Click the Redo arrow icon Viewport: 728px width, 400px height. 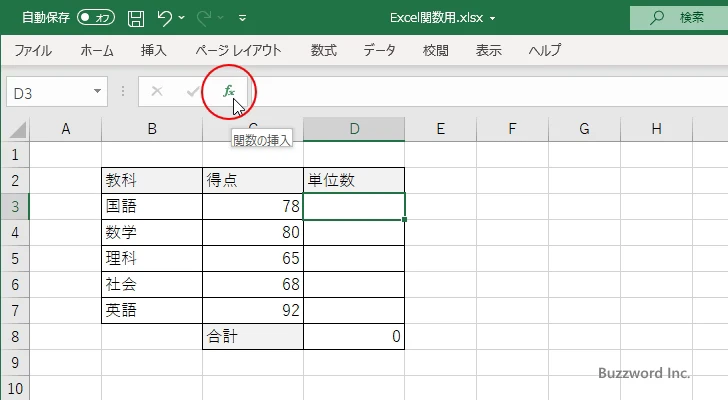(x=203, y=18)
